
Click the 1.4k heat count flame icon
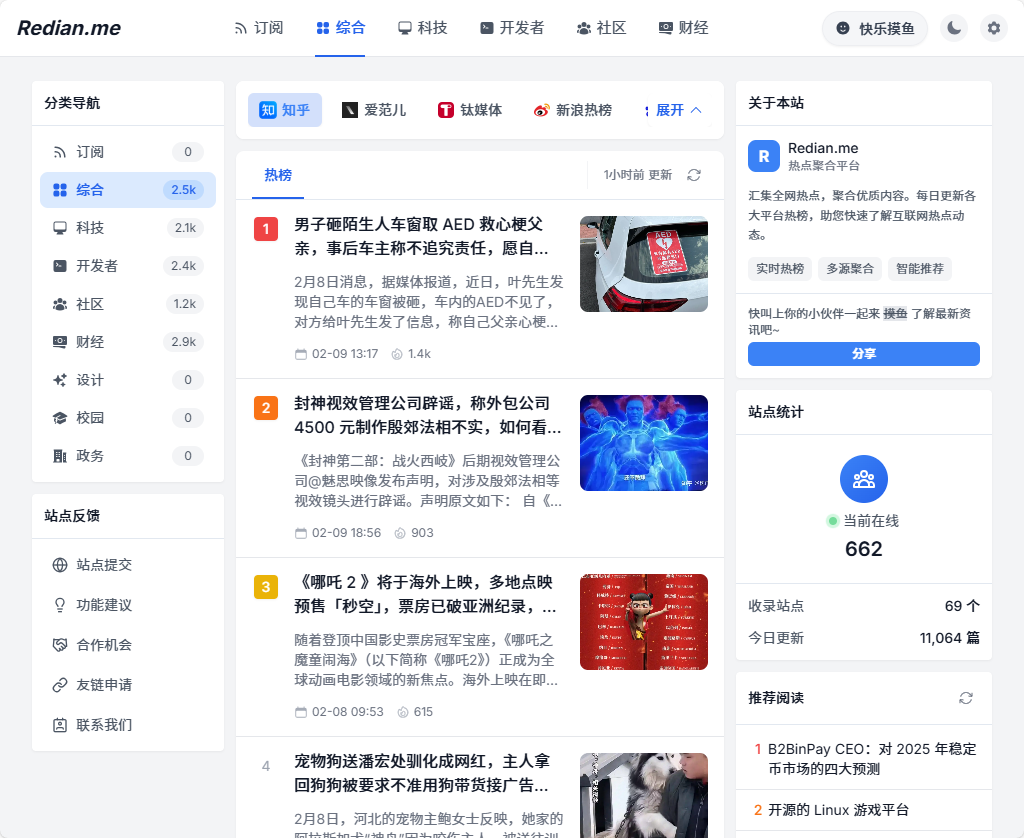[396, 354]
